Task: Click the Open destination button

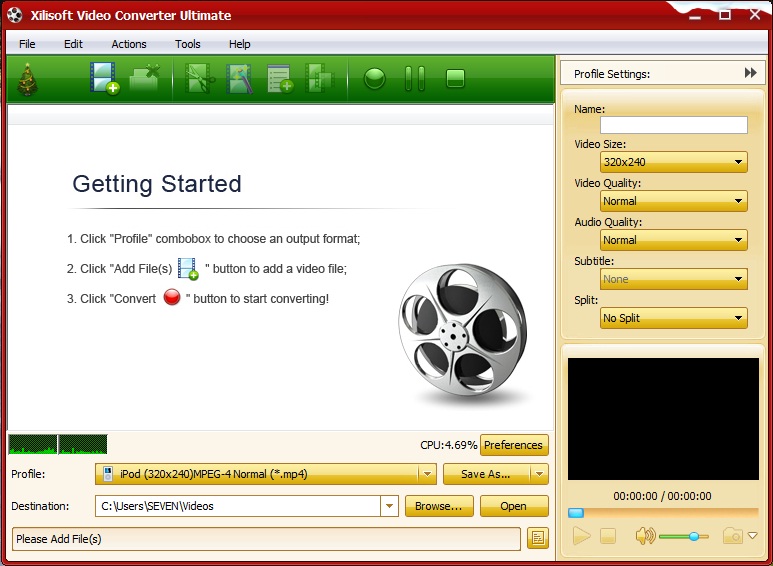Action: [x=514, y=506]
